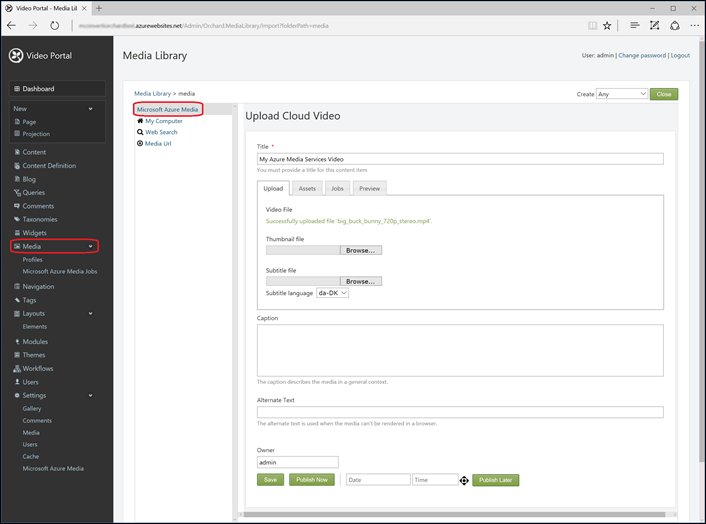Click the Owner input field

click(x=298, y=462)
